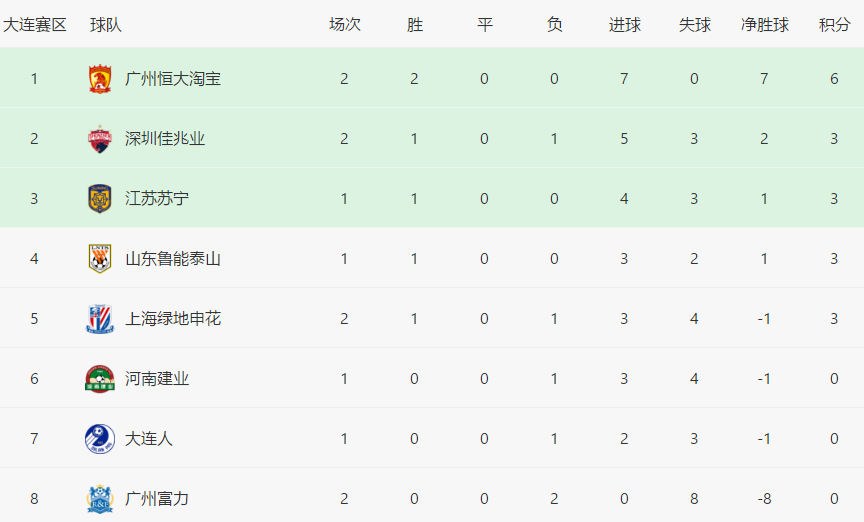Open the 河南建业 team name link
This screenshot has width=864, height=522.
pos(156,378)
